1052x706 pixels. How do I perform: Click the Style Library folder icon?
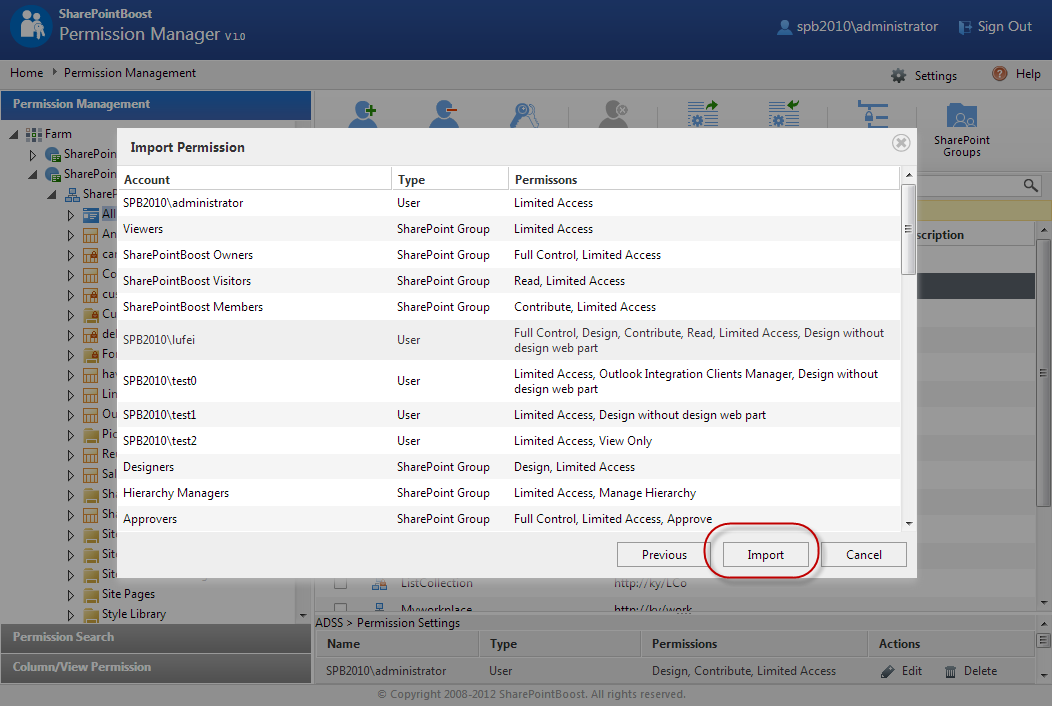point(91,615)
